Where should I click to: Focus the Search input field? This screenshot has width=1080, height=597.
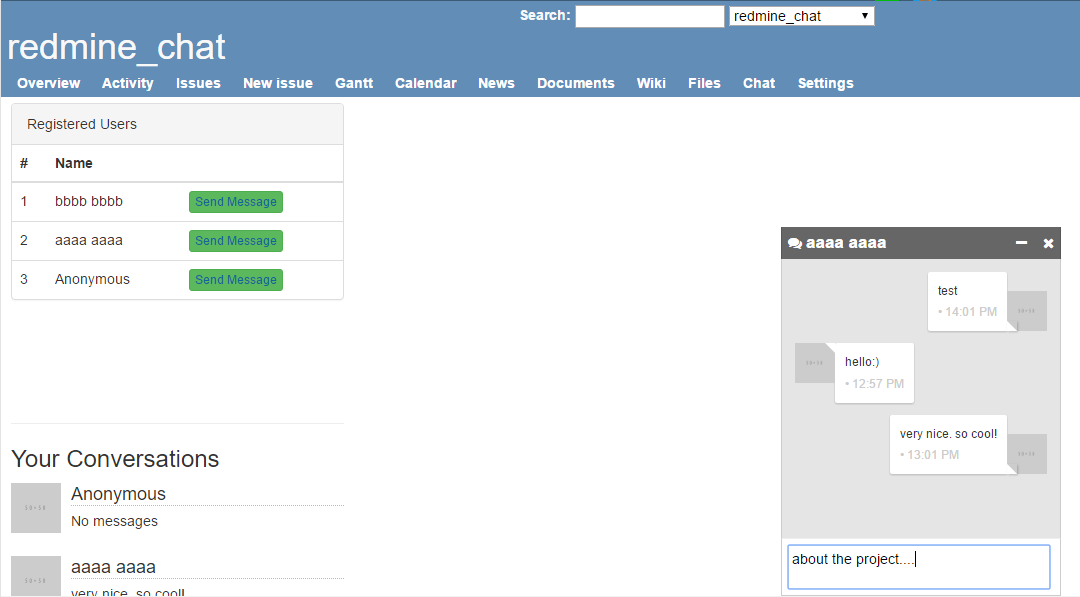(x=650, y=16)
